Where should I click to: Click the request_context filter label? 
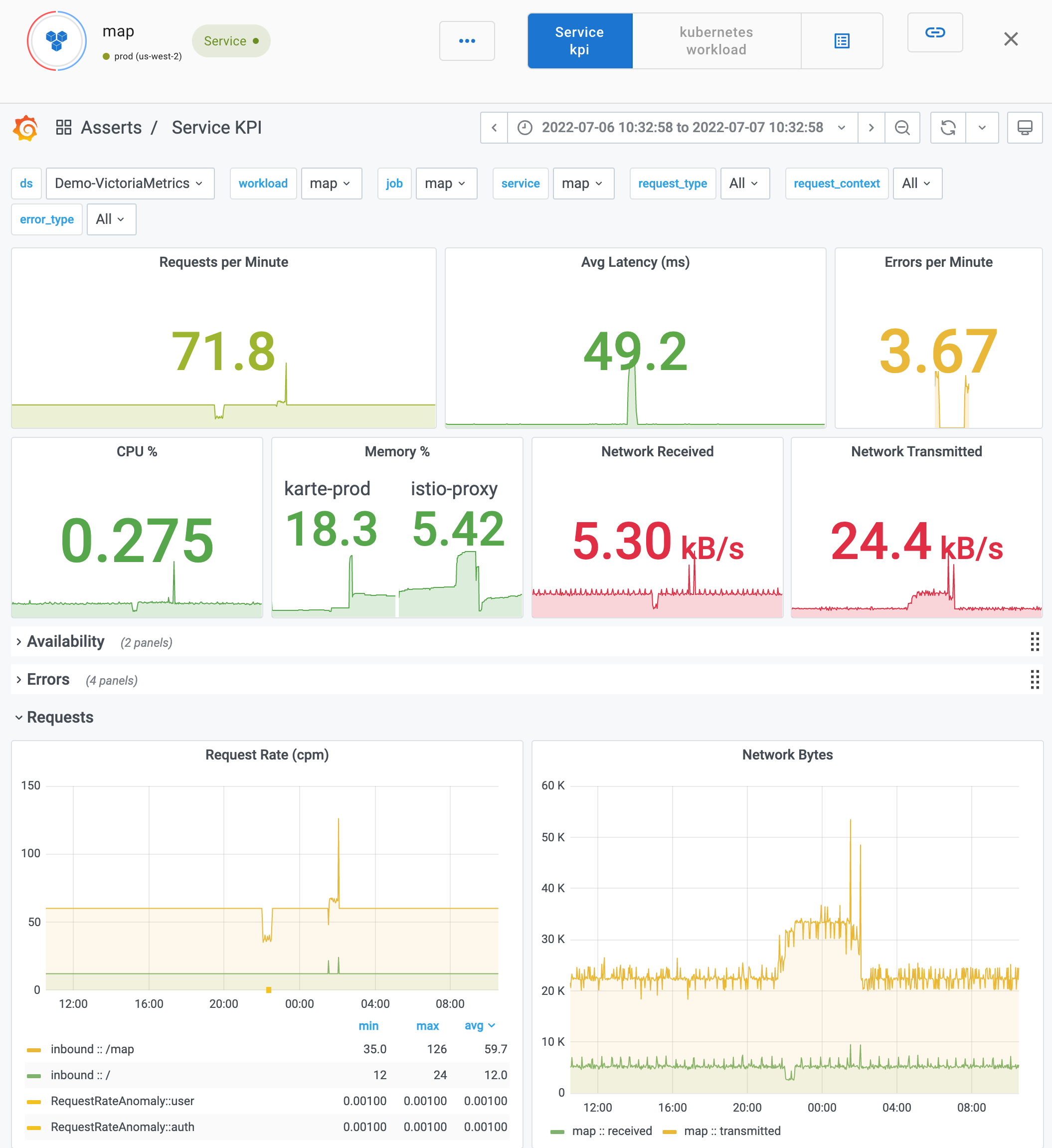836,184
